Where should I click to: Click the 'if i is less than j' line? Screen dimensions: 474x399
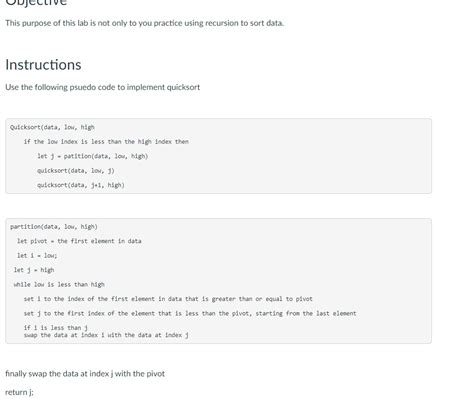pos(56,328)
